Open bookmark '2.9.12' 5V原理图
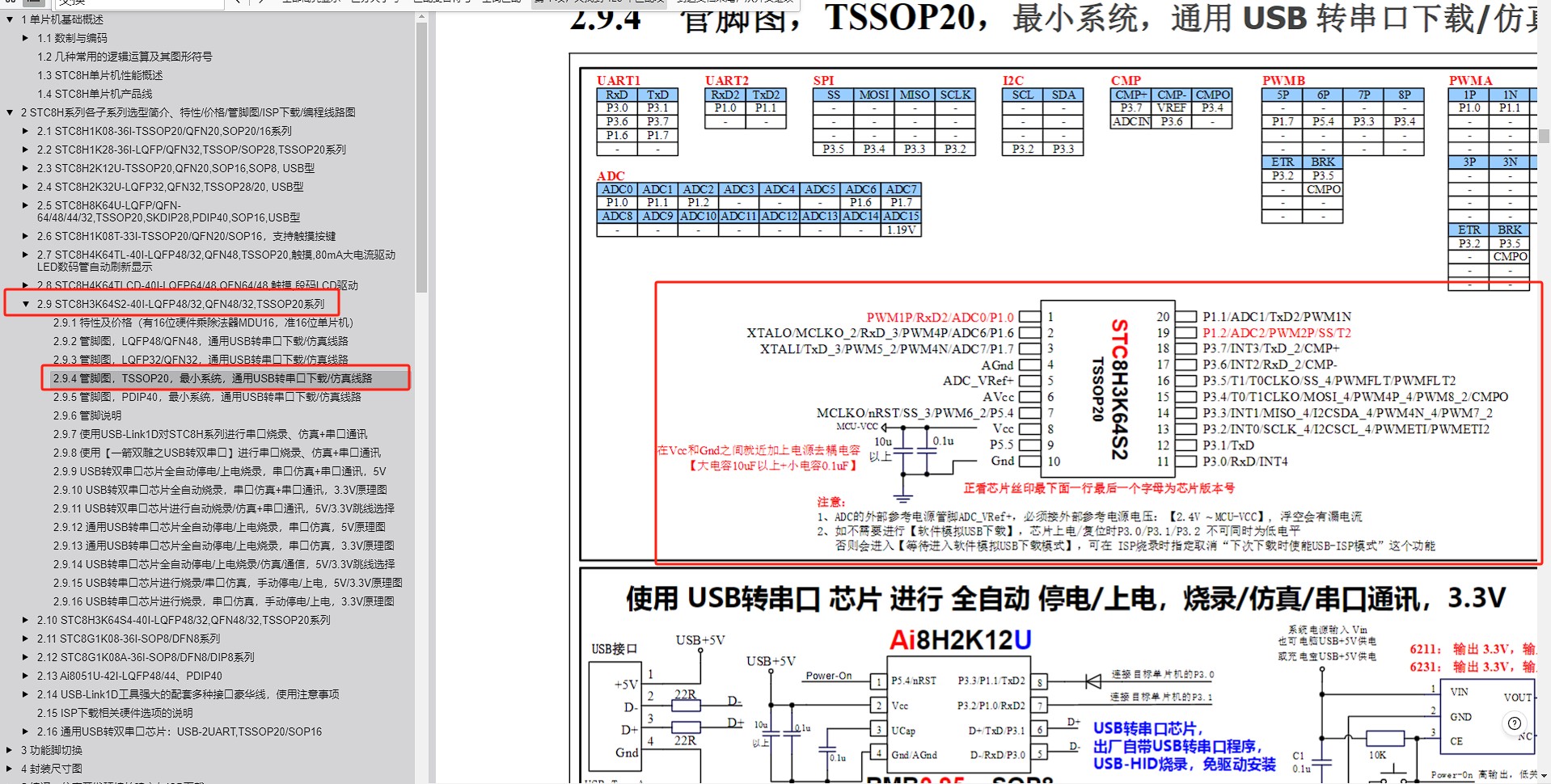 (x=219, y=527)
